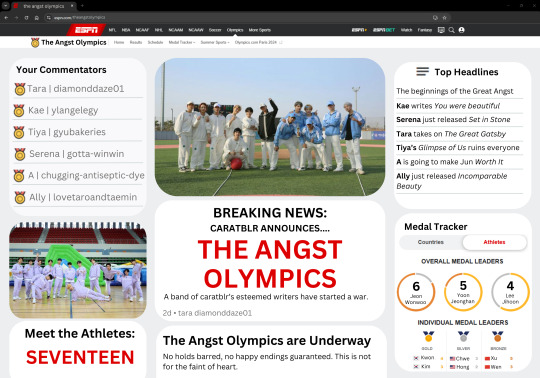The width and height of the screenshot is (540, 378).
Task: Click the medal icon next to A | chugging-antiseptic-dye
Action: click(19, 176)
